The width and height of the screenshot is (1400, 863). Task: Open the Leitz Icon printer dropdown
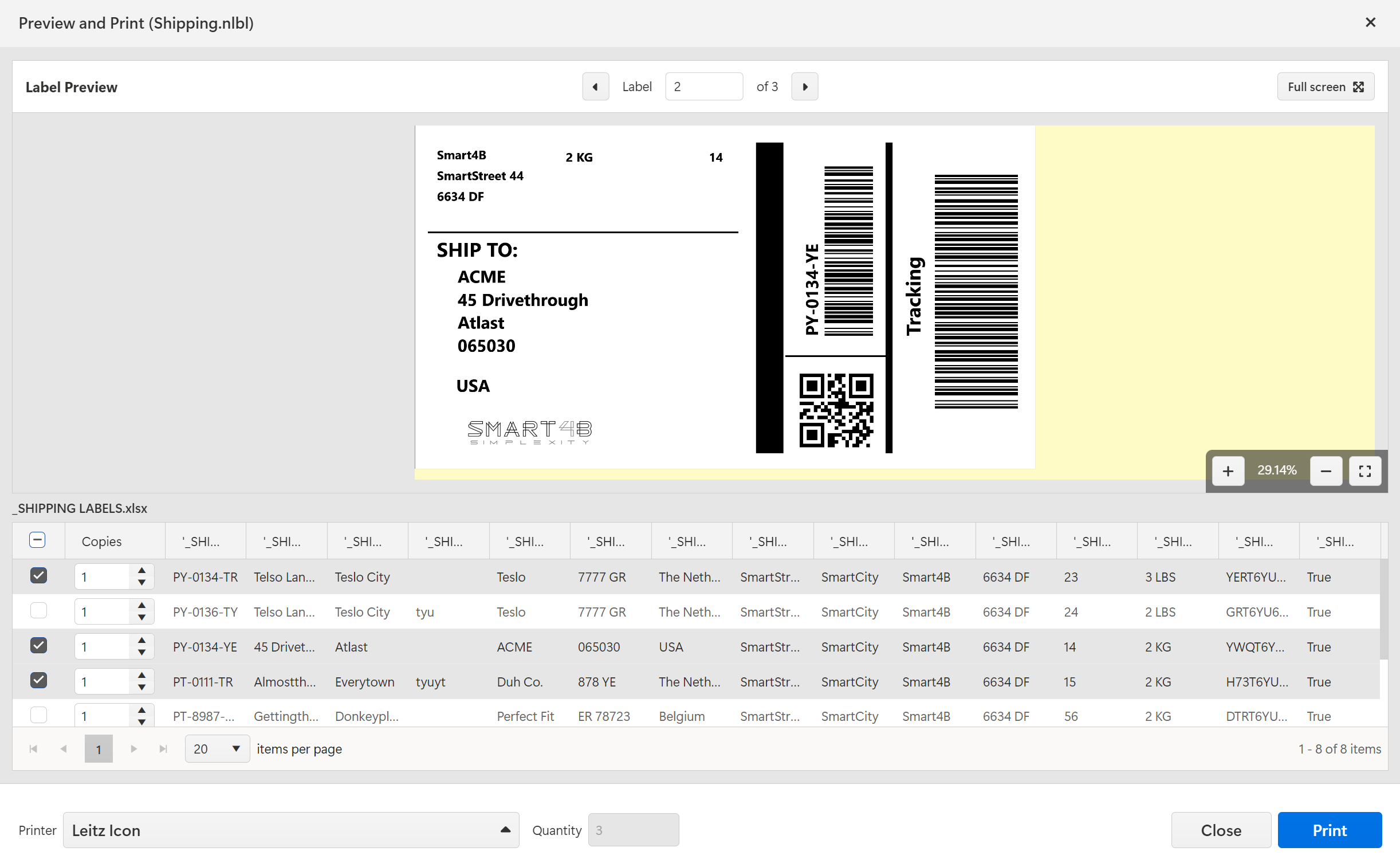click(x=290, y=830)
